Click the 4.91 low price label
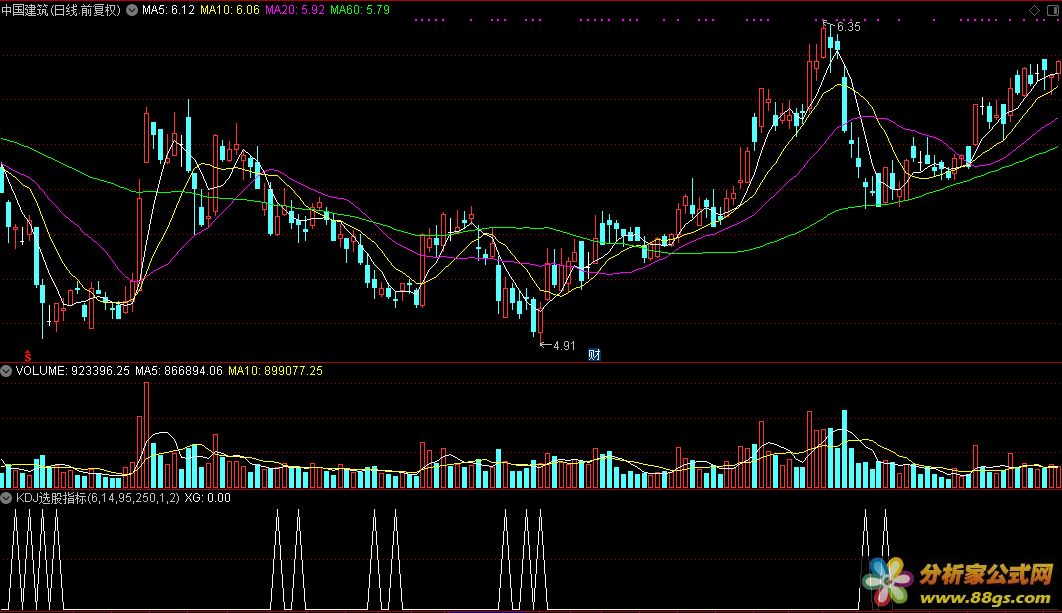The width and height of the screenshot is (1062, 613). 564,345
